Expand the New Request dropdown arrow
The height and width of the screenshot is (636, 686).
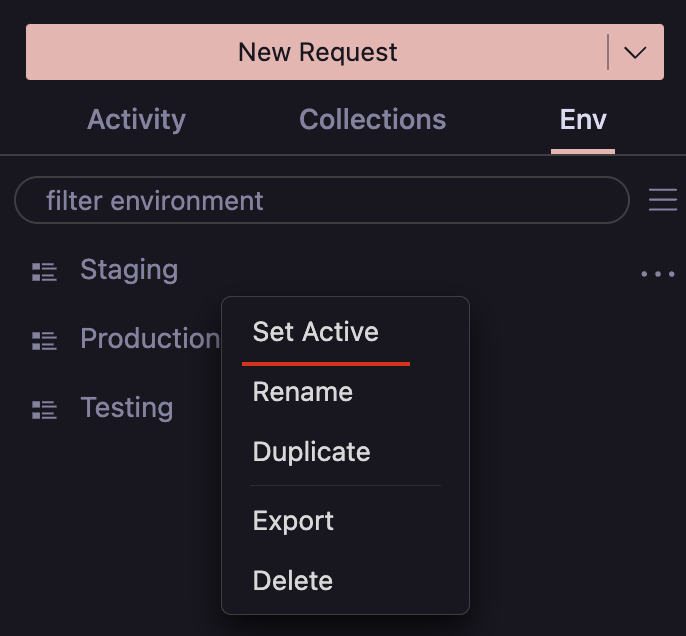[x=636, y=53]
